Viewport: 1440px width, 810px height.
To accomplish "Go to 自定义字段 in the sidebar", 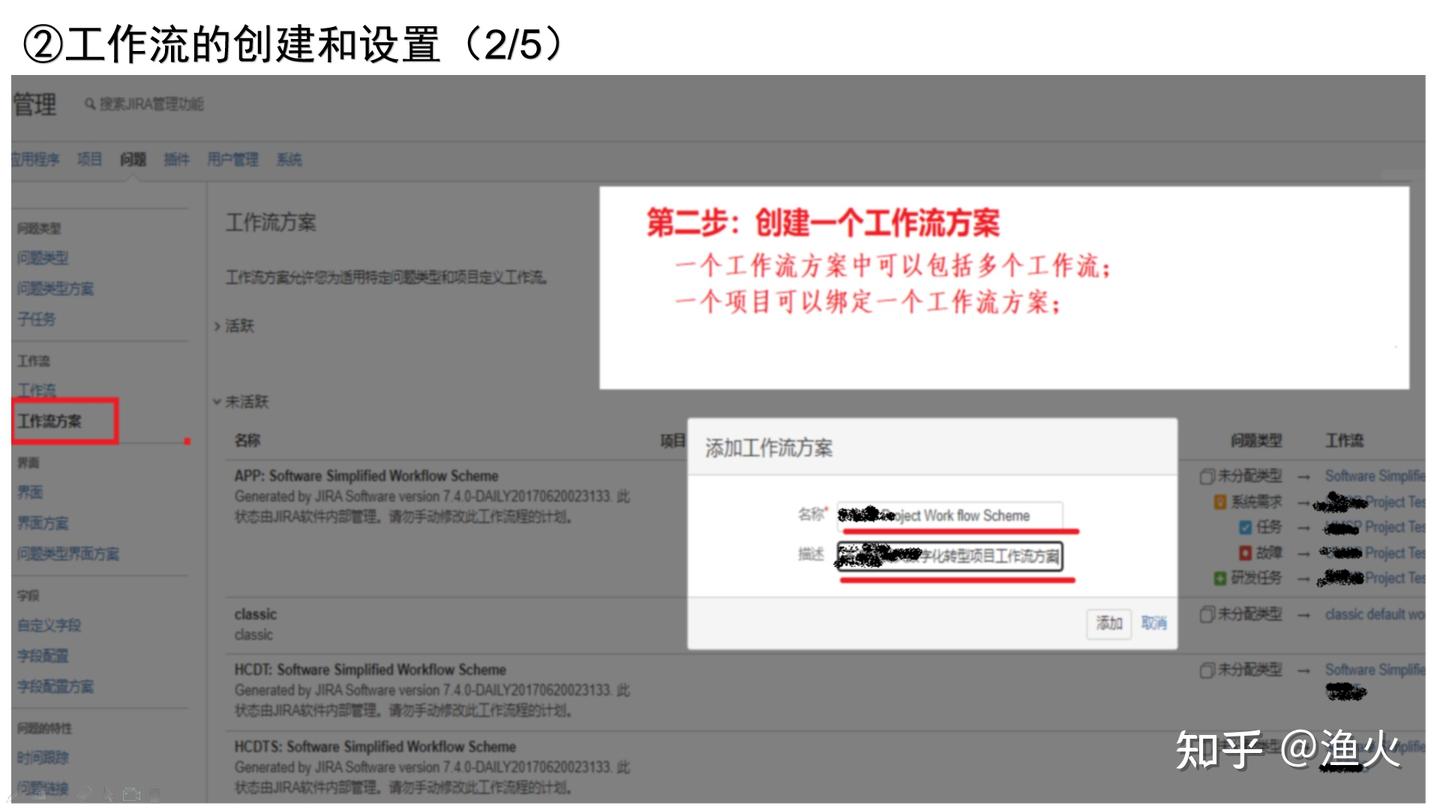I will point(49,626).
